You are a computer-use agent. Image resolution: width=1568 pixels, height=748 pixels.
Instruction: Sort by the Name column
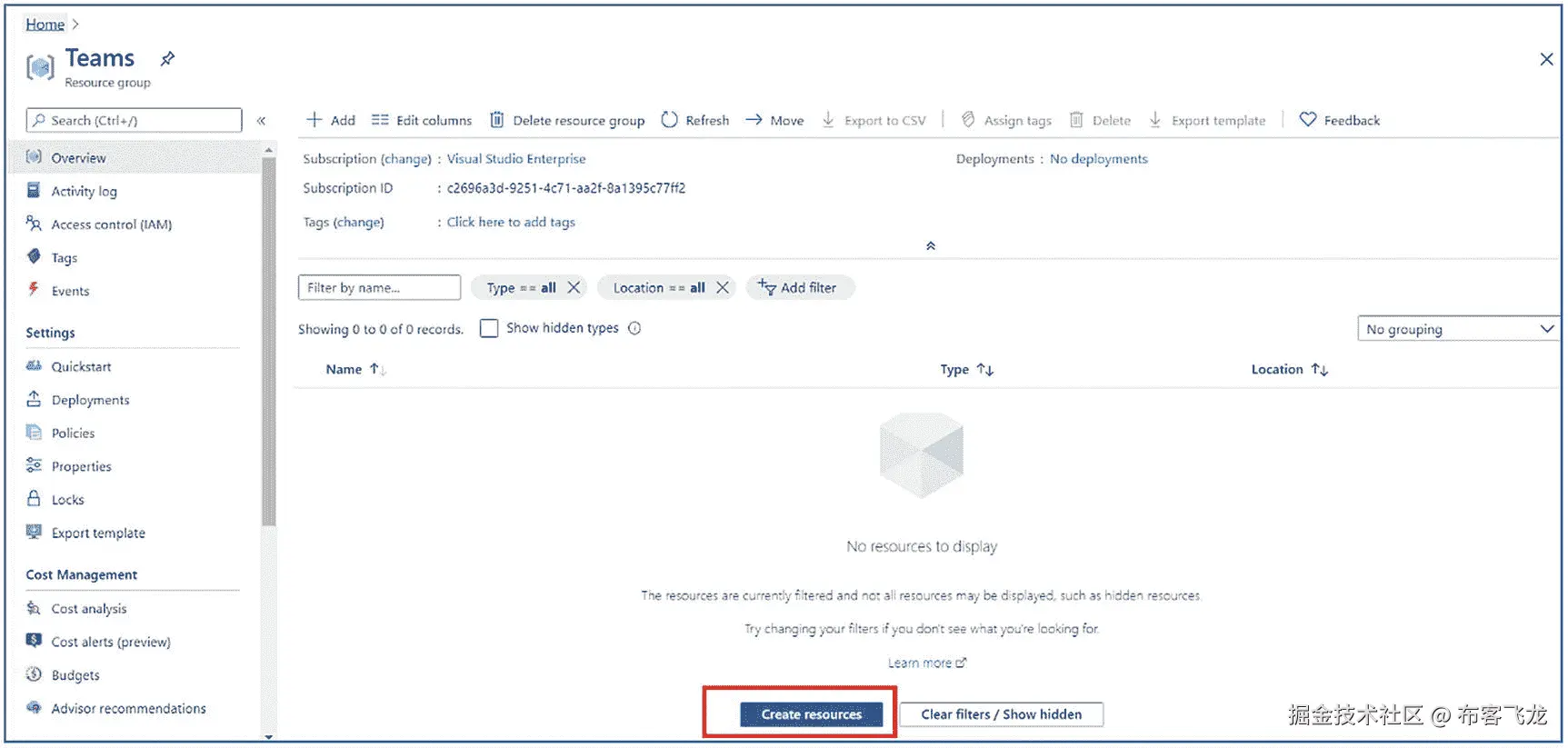(x=355, y=369)
